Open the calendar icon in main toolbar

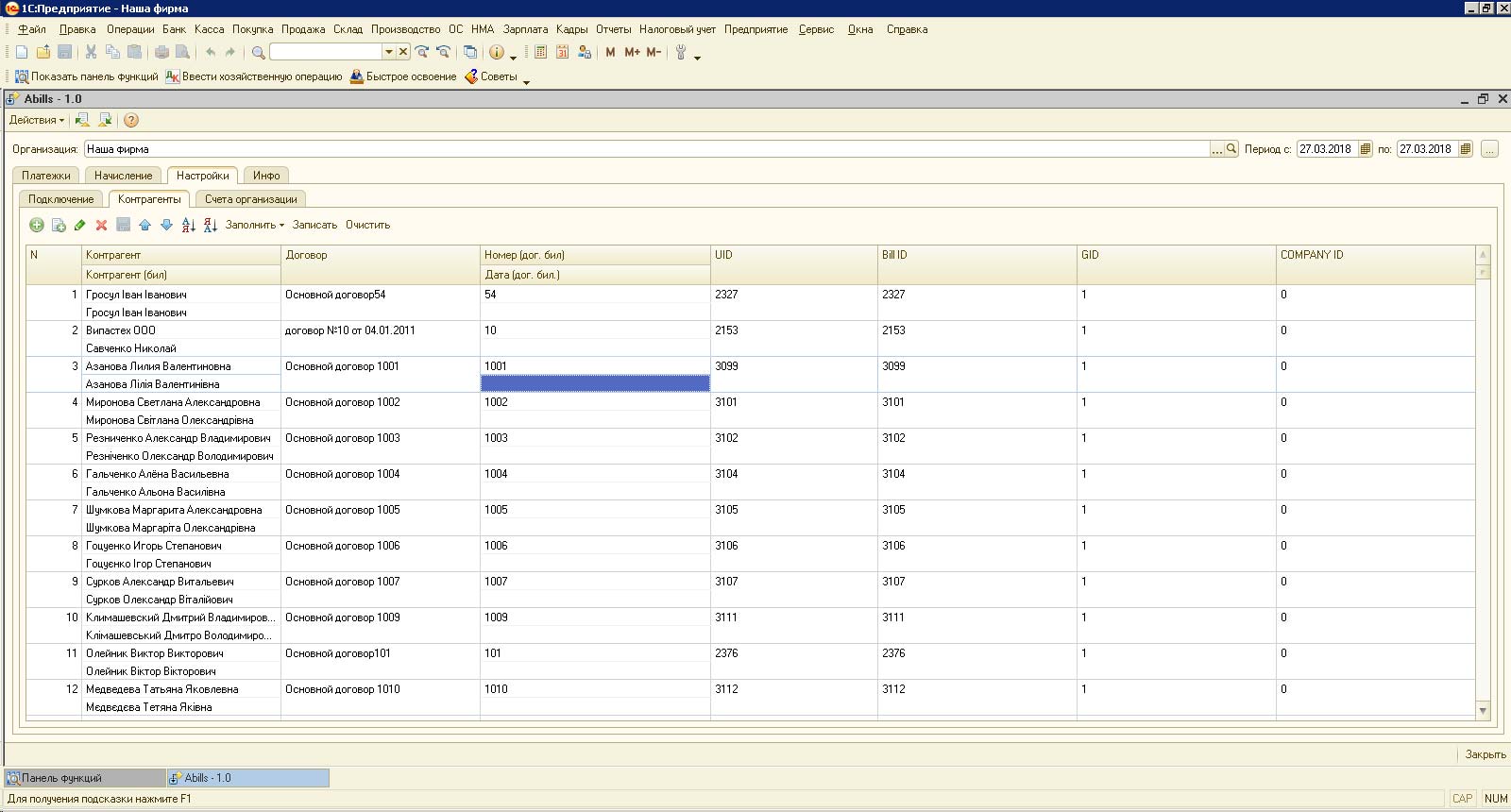pyautogui.click(x=562, y=52)
